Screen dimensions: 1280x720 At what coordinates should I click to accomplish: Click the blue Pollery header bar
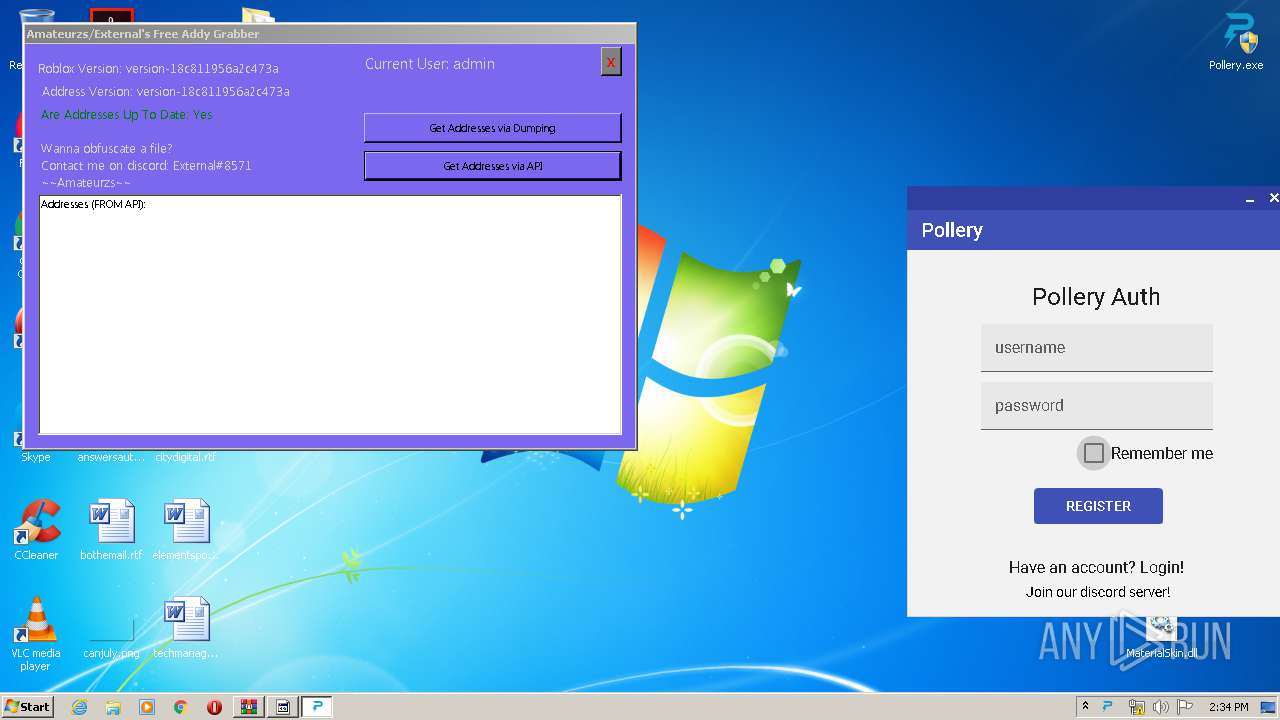point(1093,230)
